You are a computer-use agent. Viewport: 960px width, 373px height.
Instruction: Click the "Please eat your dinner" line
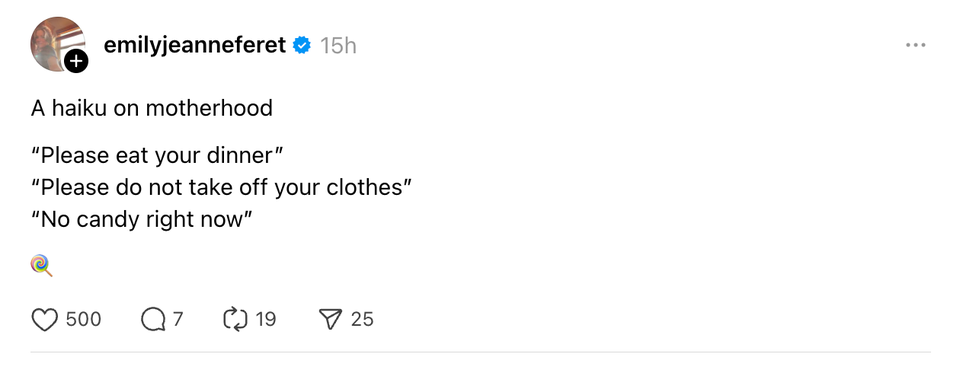tap(157, 156)
